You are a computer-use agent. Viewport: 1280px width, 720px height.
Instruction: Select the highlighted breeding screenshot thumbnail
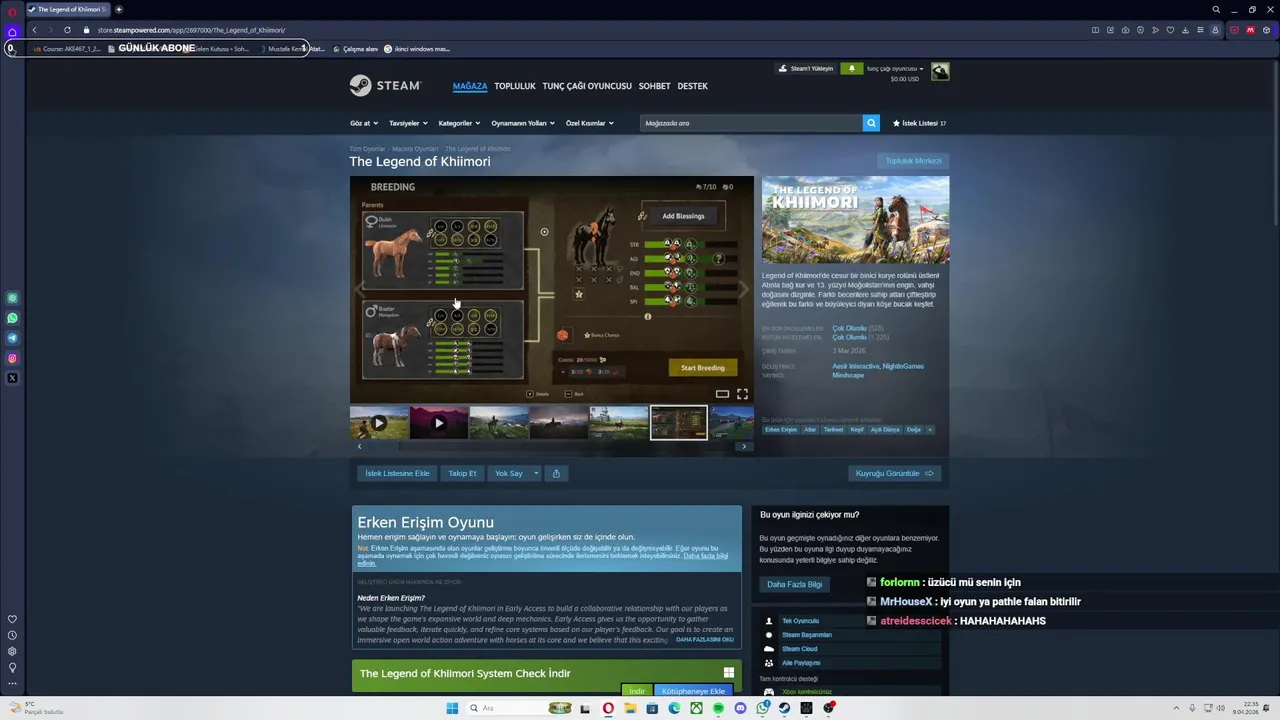pos(679,423)
